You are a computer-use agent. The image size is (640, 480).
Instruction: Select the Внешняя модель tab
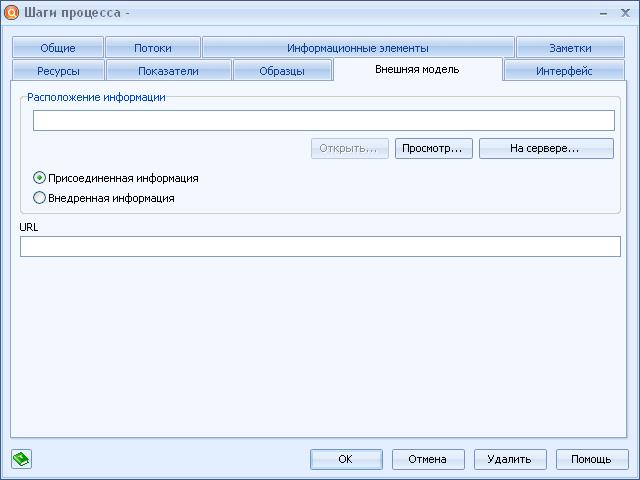coord(417,69)
